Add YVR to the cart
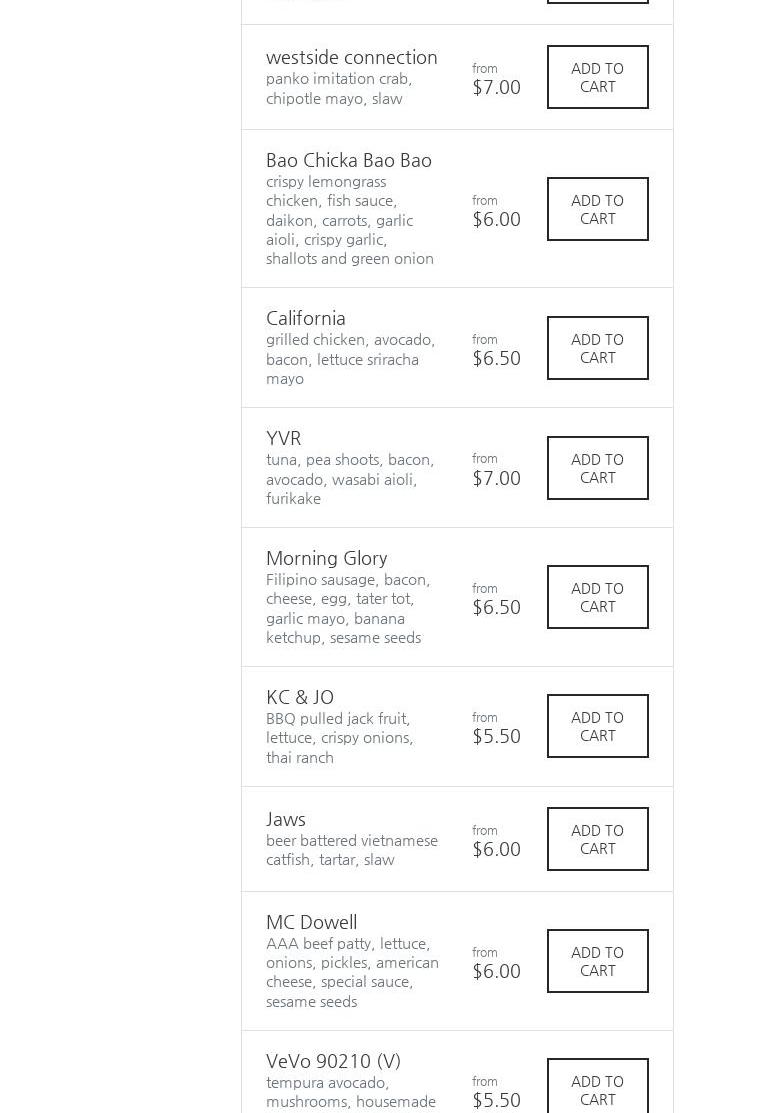The height and width of the screenshot is (1113, 770). (597, 468)
